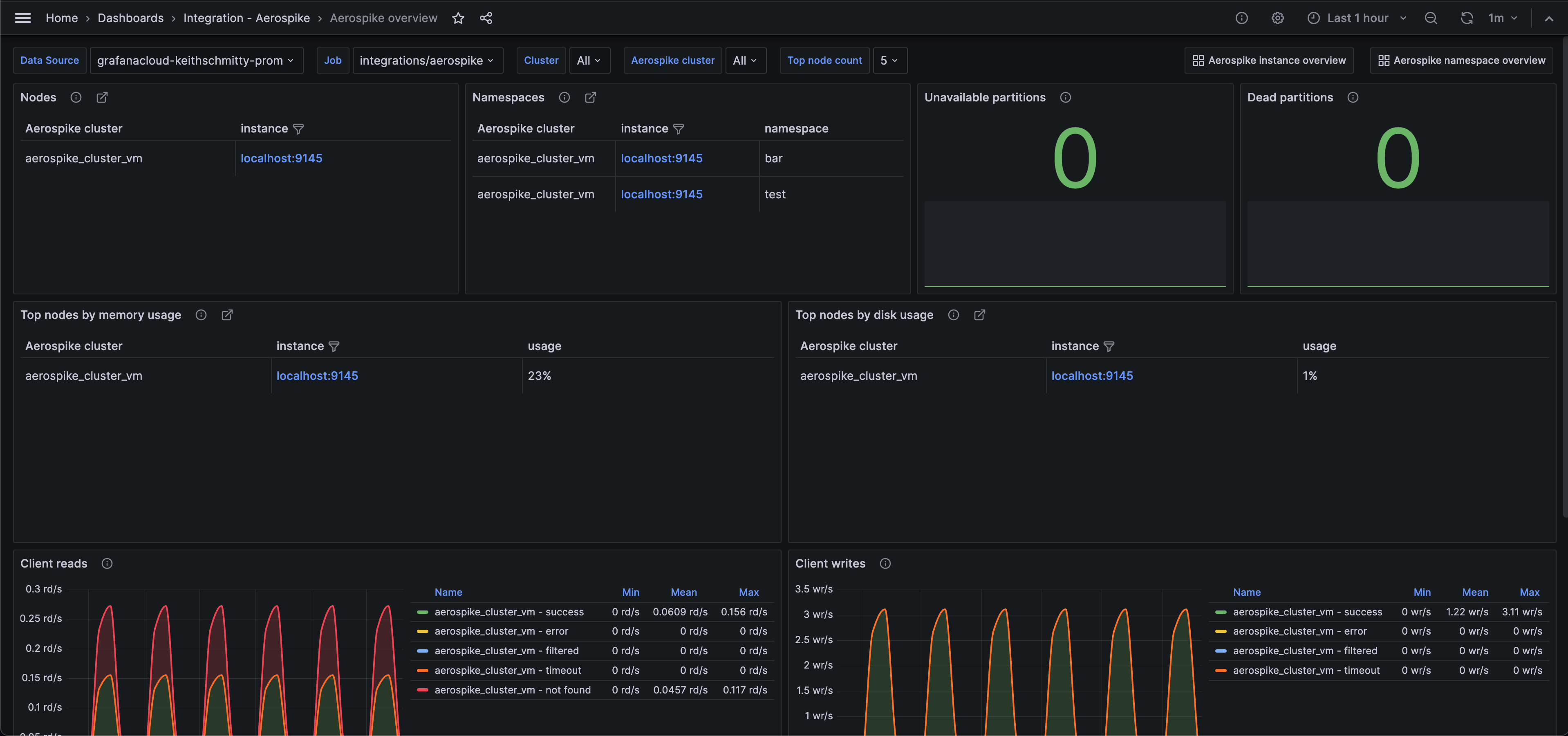Change Top node count value
The width and height of the screenshot is (1568, 736).
point(890,60)
